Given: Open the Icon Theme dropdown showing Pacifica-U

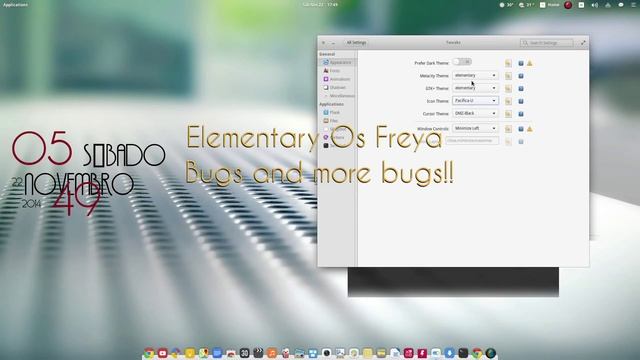Looking at the screenshot, I should 475,100.
